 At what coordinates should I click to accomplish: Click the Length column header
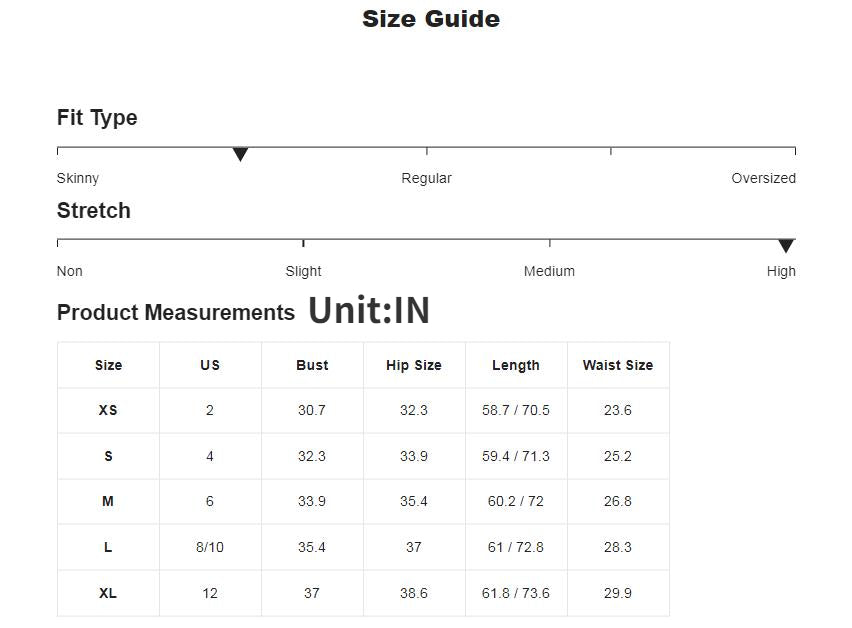coord(516,365)
